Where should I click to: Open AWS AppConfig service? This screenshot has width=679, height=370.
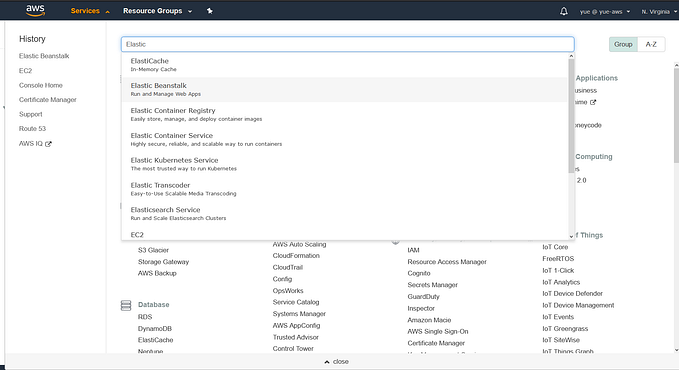coord(296,325)
